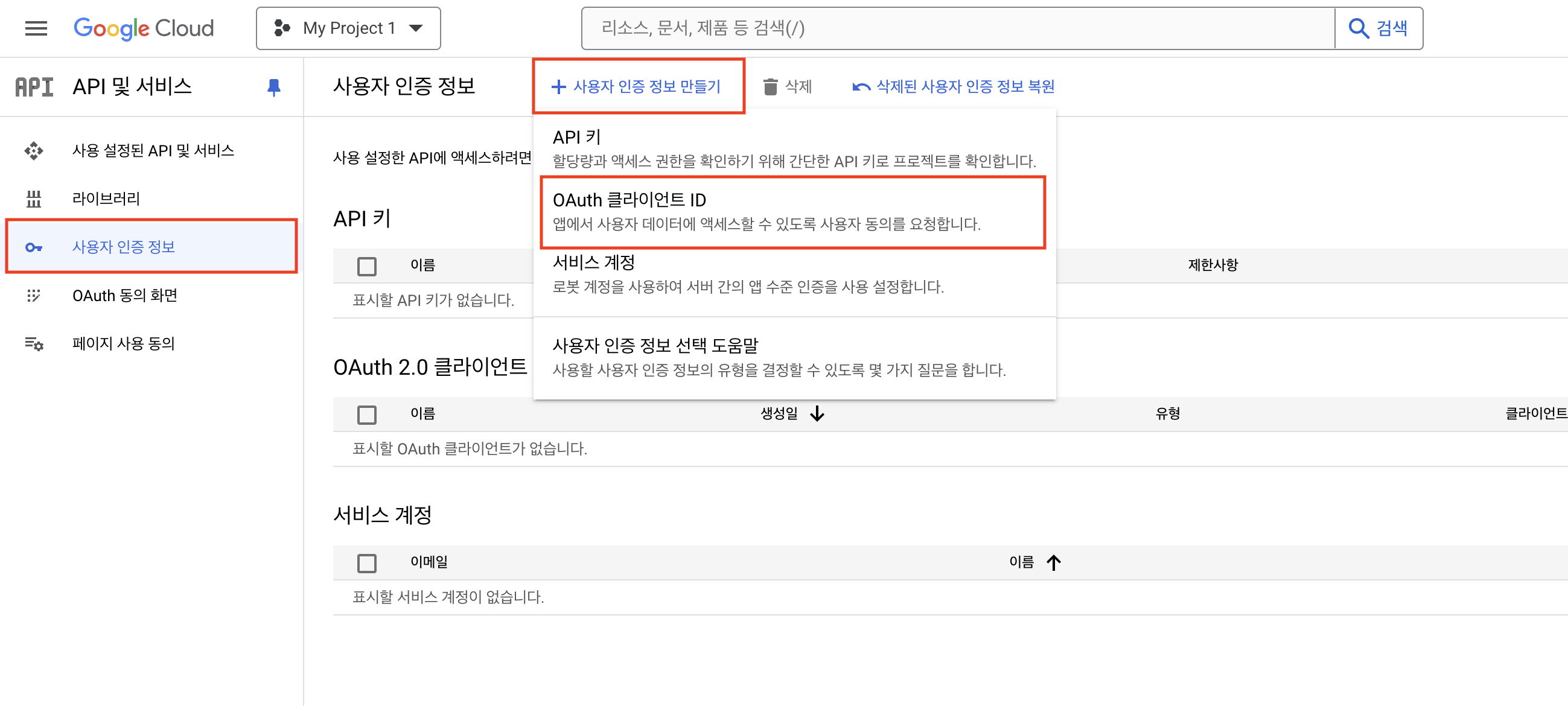Viewport: 1568px width, 706px height.
Task: Expand the 사용자 인증 정보 만들기 dropdown
Action: 637,86
